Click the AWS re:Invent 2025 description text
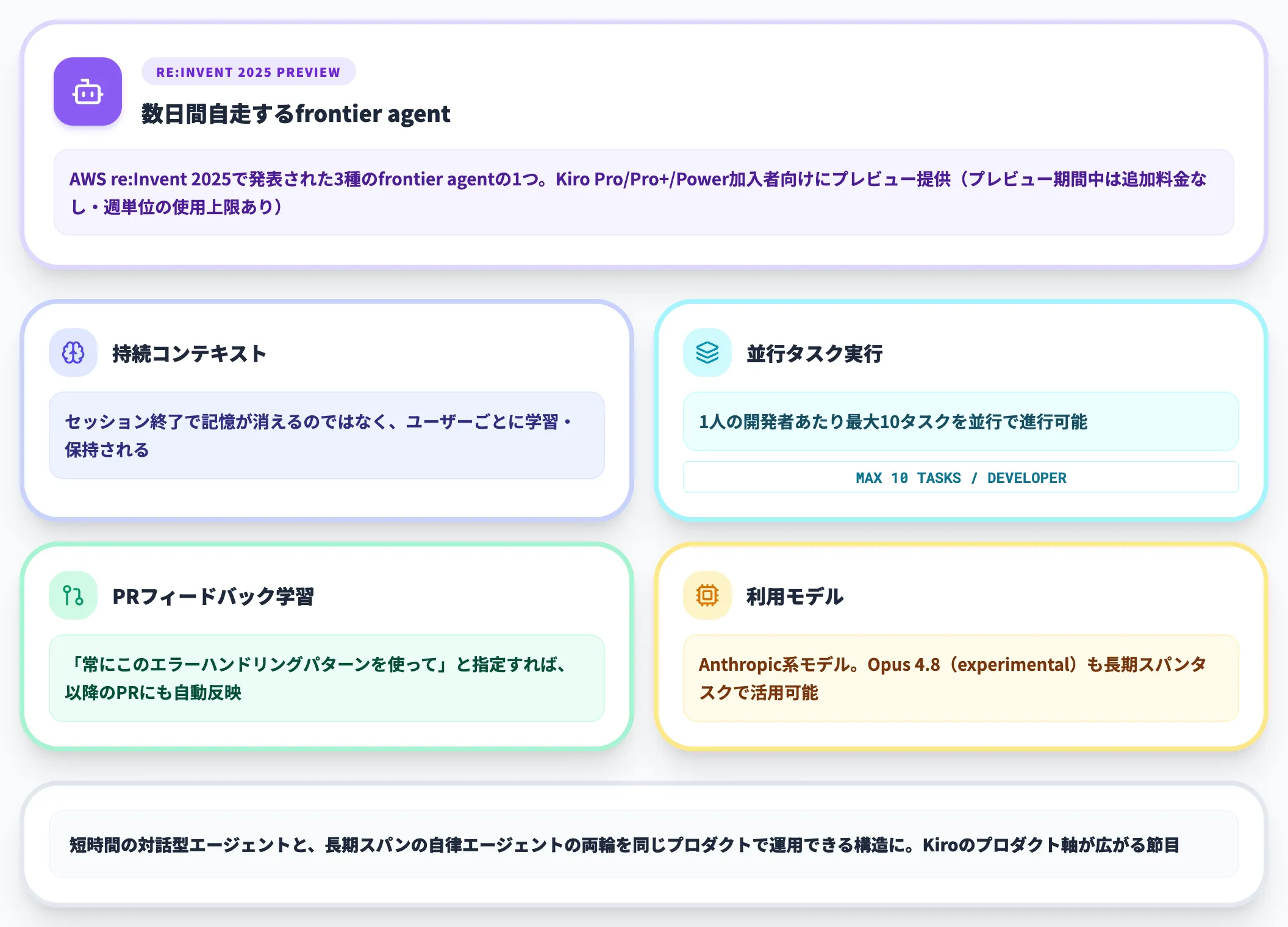The width and height of the screenshot is (1288, 927). tap(638, 193)
